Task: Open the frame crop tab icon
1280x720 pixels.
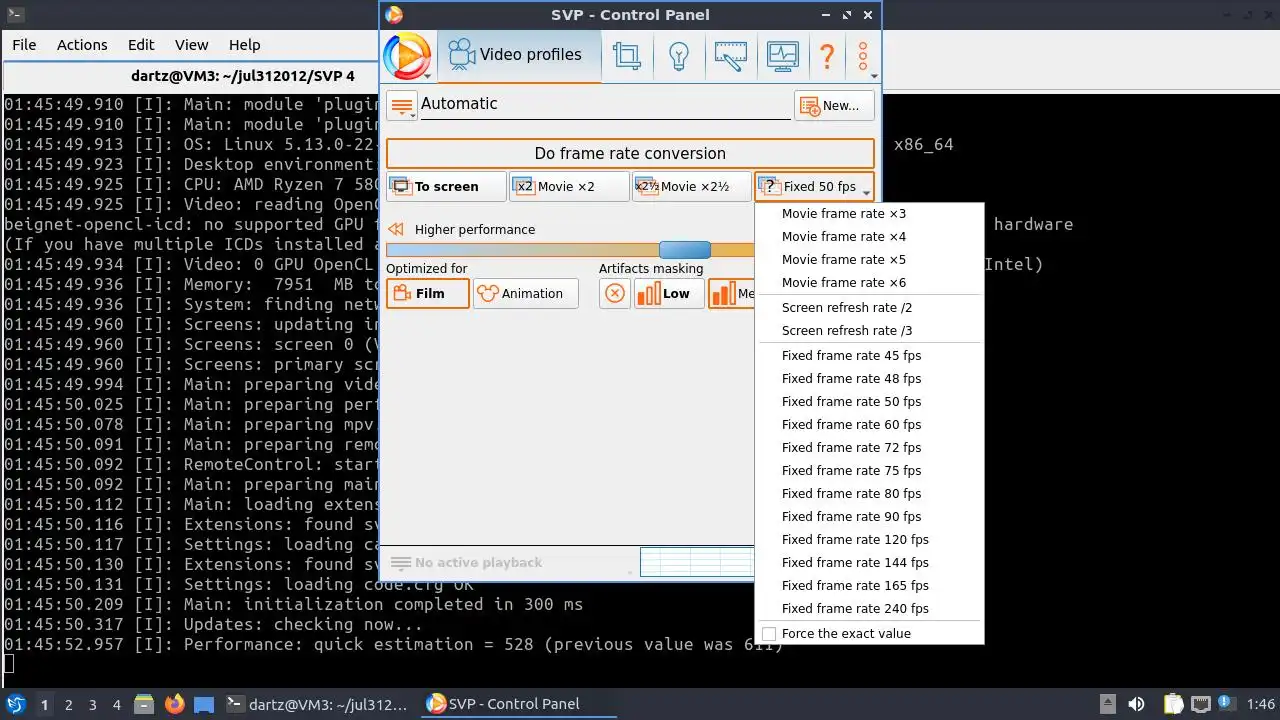Action: [627, 55]
